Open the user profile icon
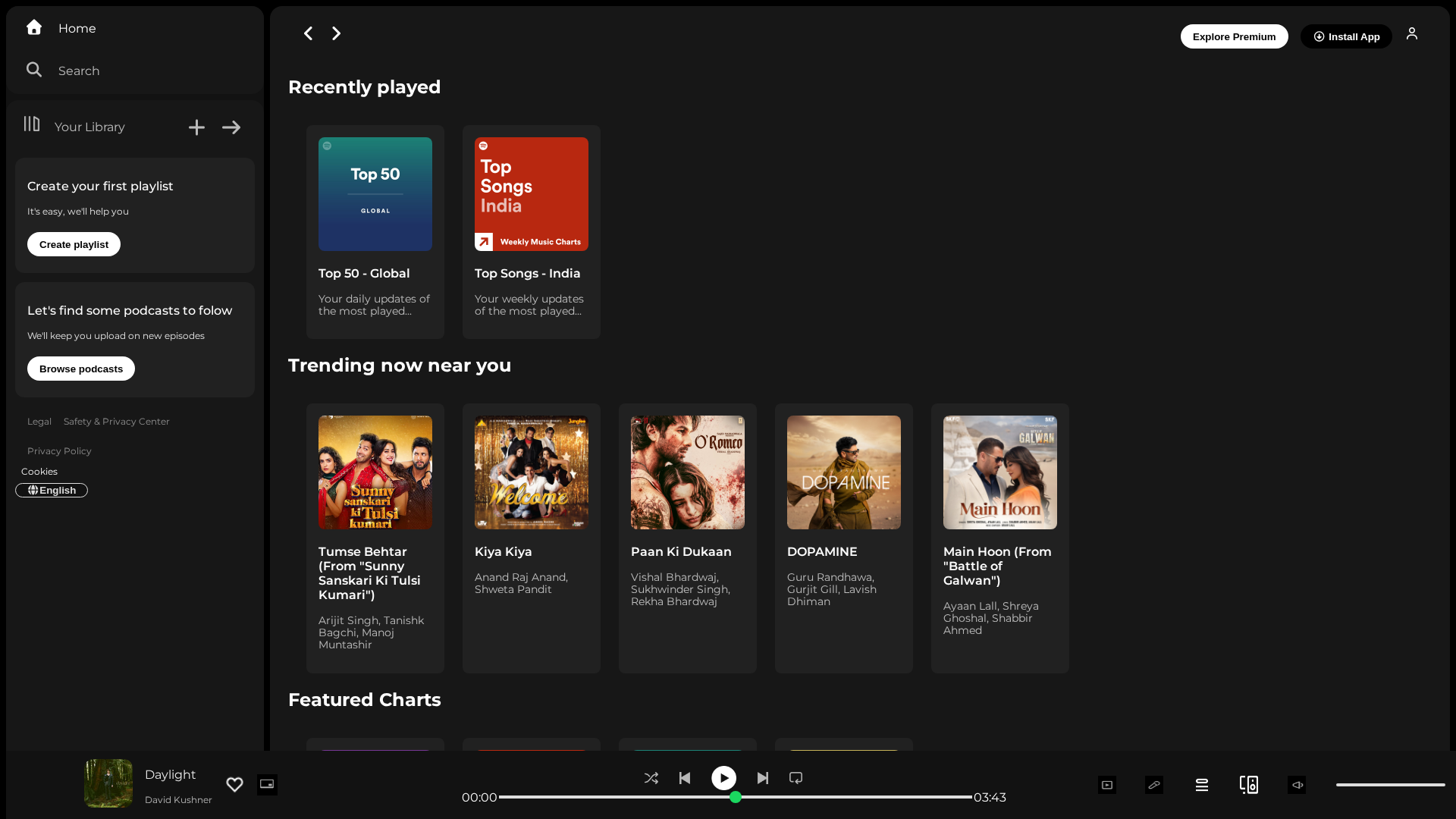Screen dimensions: 1456x819 1411,33
